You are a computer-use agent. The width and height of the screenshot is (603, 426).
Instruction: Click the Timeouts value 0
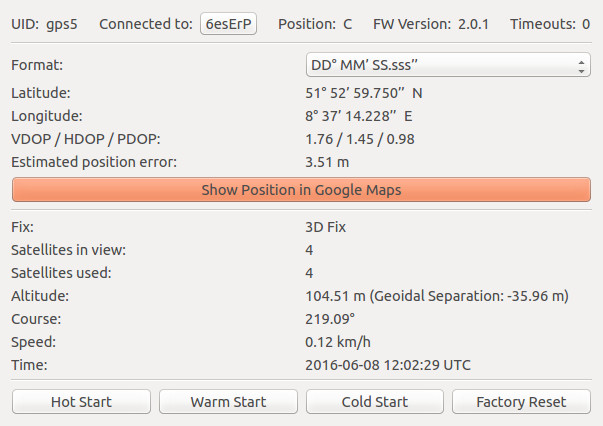click(x=586, y=24)
